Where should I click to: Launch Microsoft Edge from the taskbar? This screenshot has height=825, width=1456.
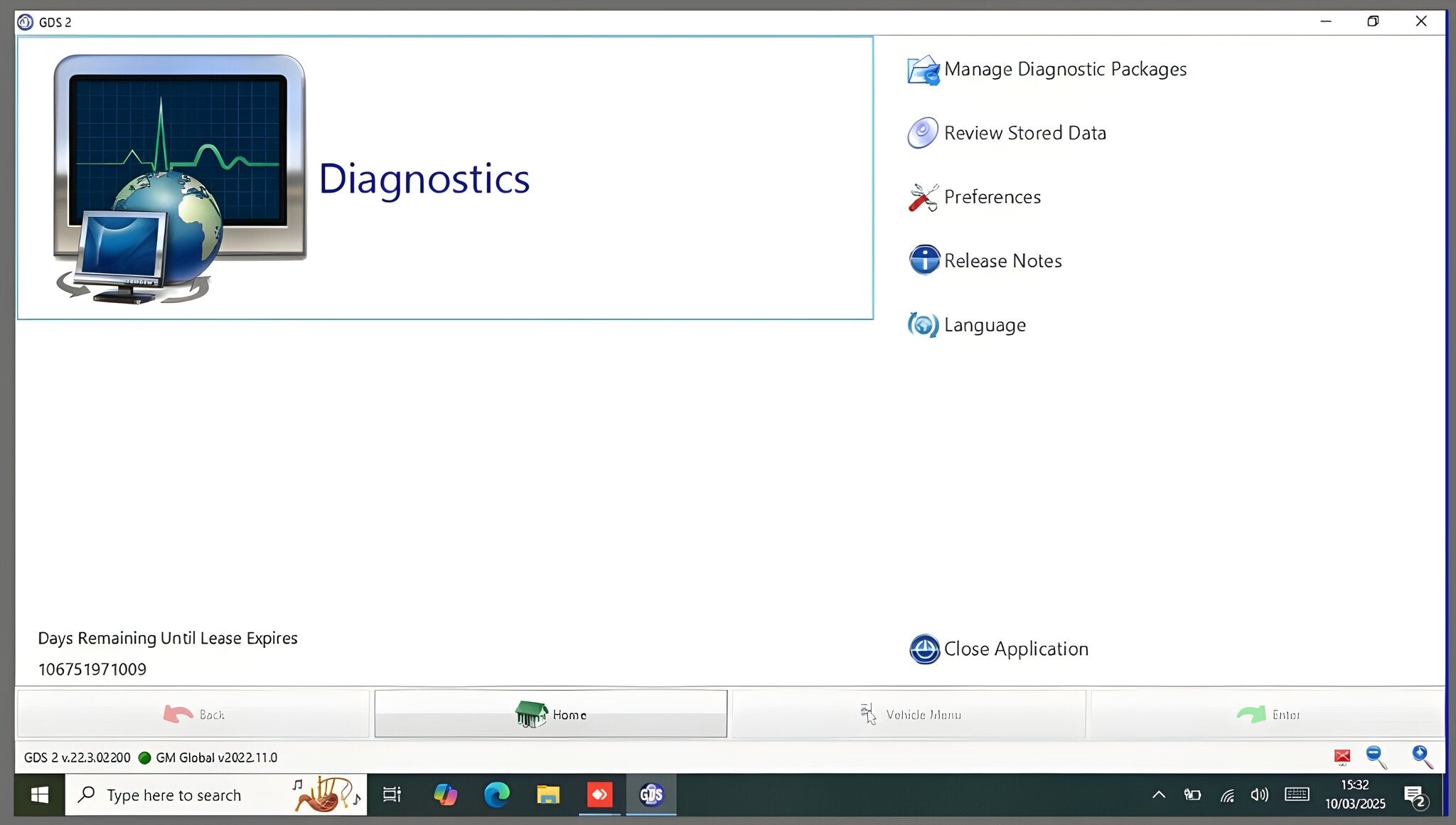(x=496, y=794)
